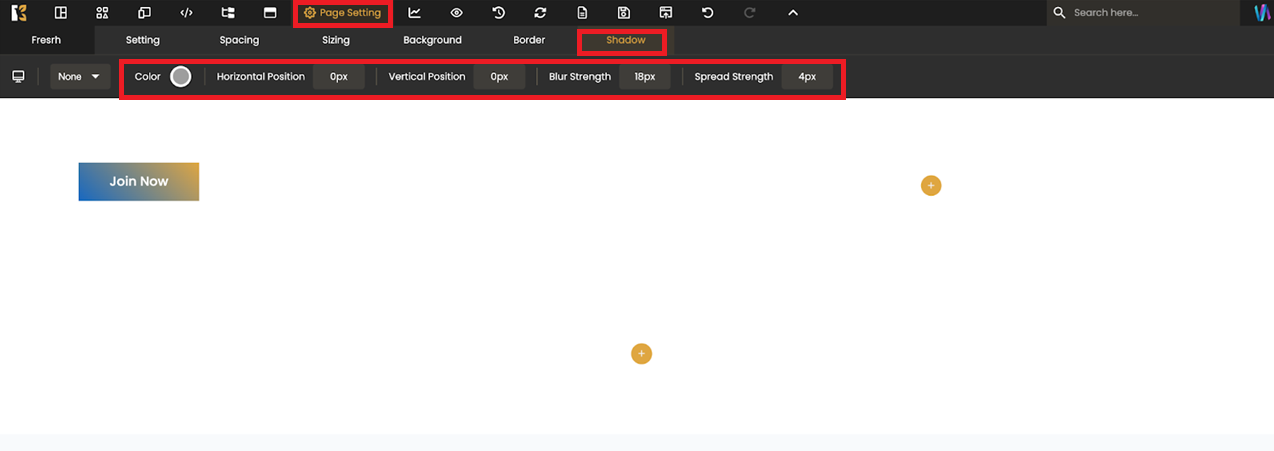This screenshot has height=451, width=1274.
Task: Click the structure tree icon
Action: click(x=228, y=13)
